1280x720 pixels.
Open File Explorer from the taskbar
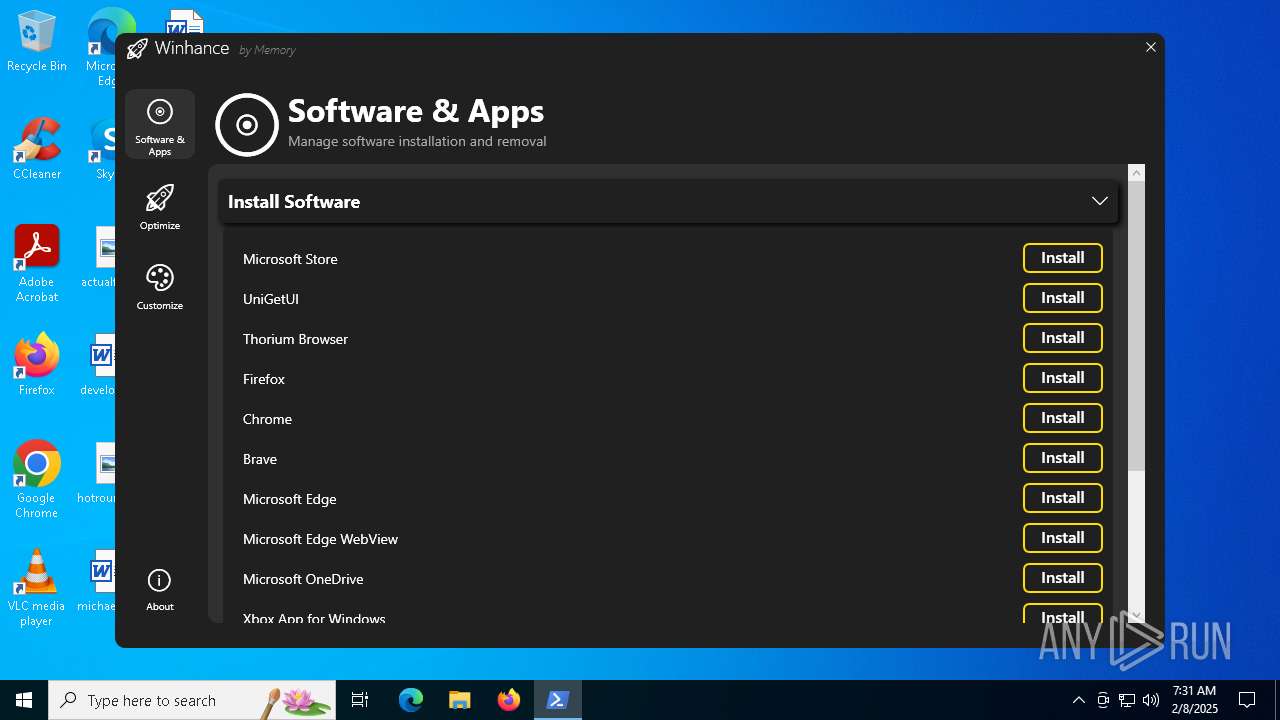pos(459,700)
